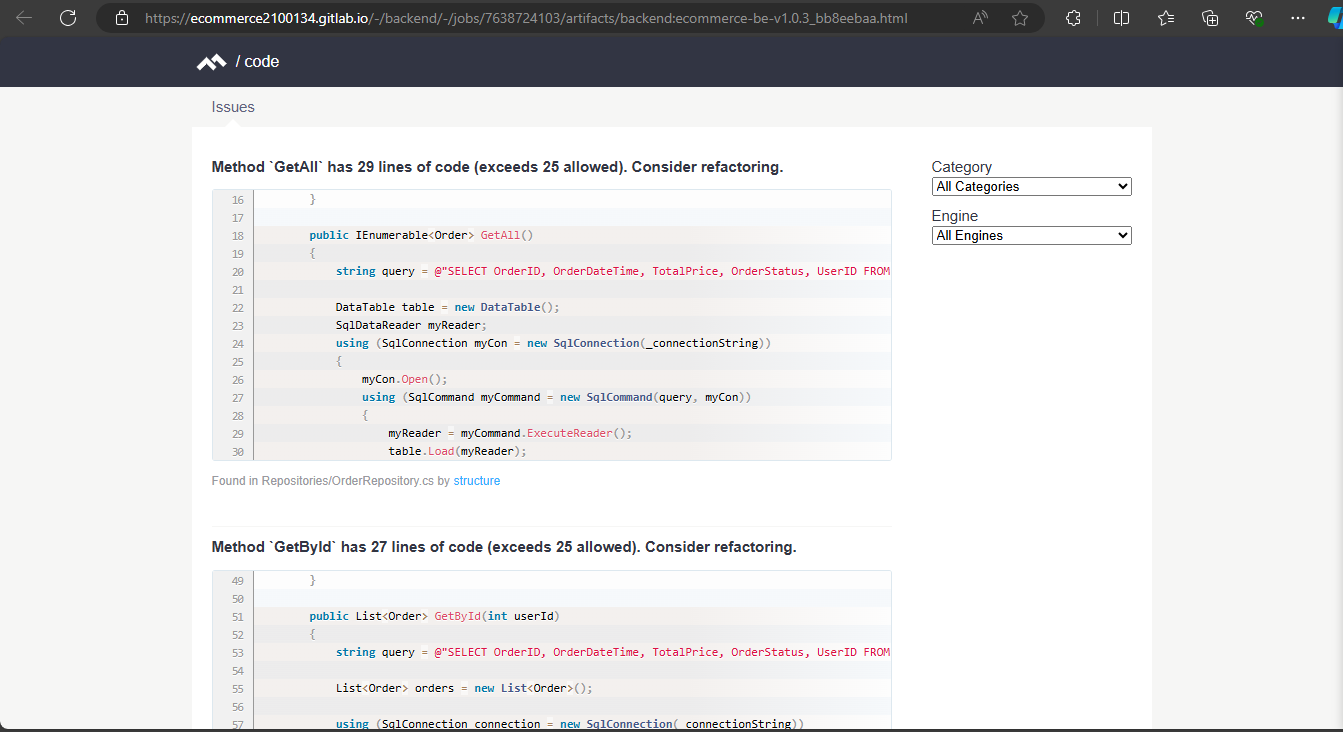The height and width of the screenshot is (732, 1343).
Task: Click line number 18 in first snippet
Action: click(237, 235)
